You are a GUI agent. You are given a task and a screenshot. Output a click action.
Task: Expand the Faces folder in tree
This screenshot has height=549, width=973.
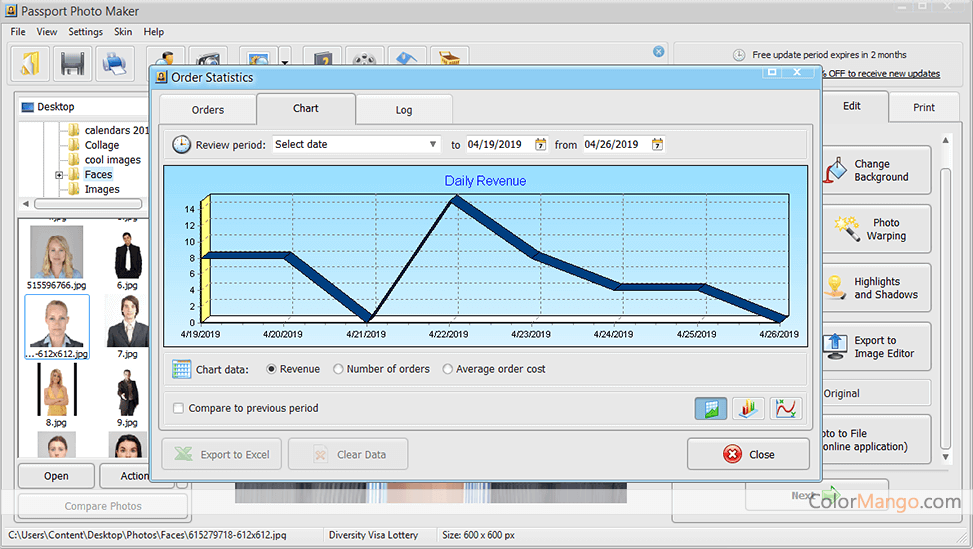tap(59, 175)
